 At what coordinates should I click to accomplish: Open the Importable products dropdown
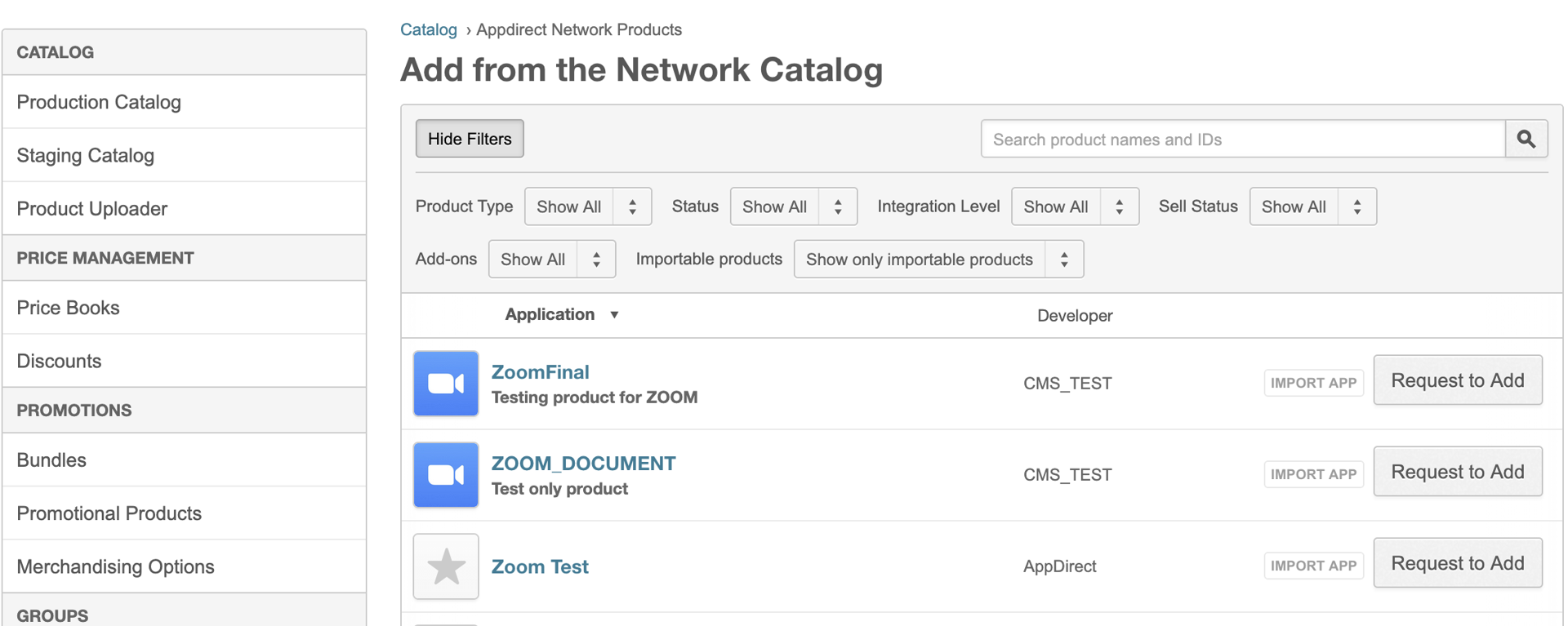coord(938,260)
